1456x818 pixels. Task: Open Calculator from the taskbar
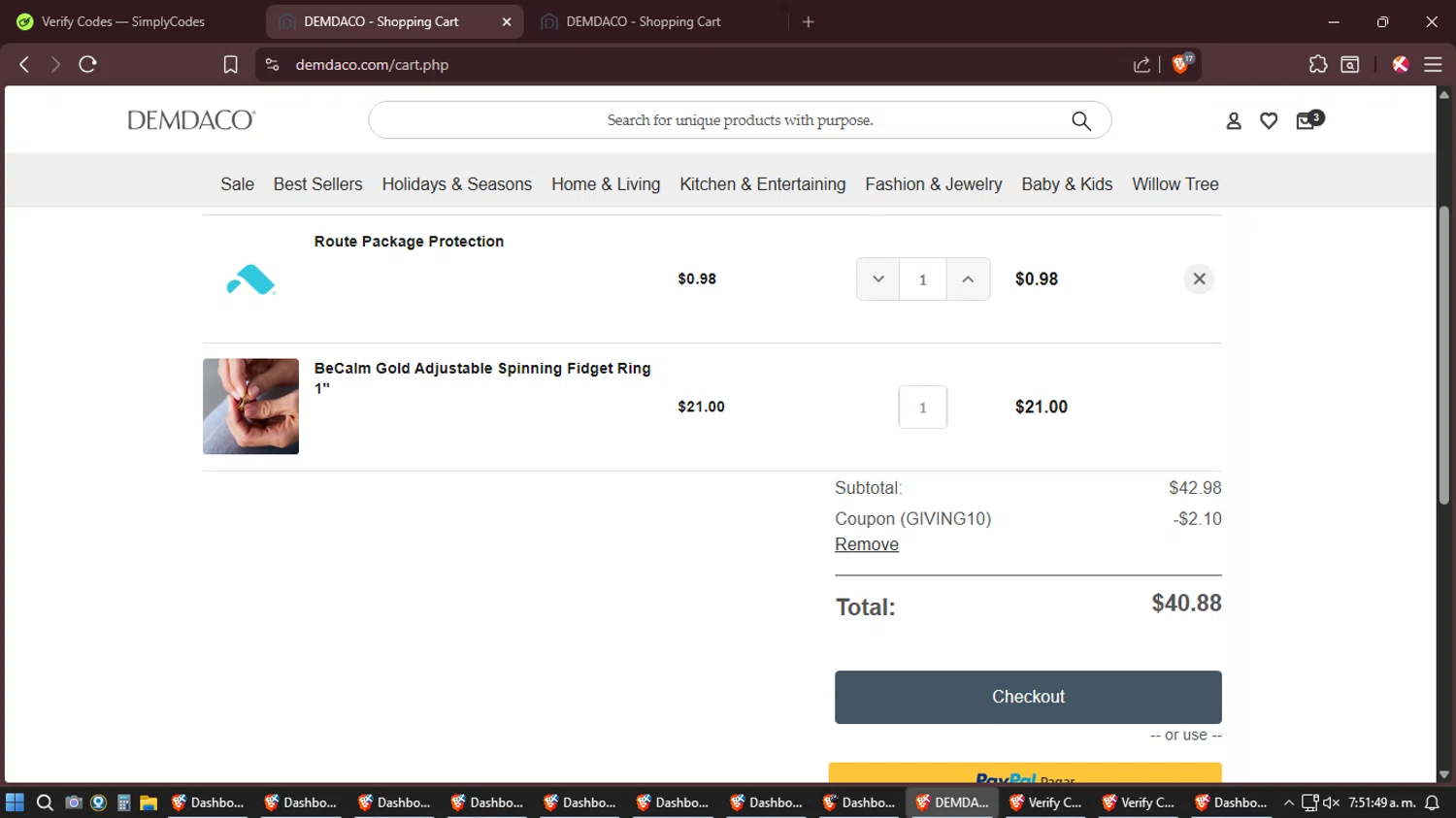pyautogui.click(x=124, y=802)
